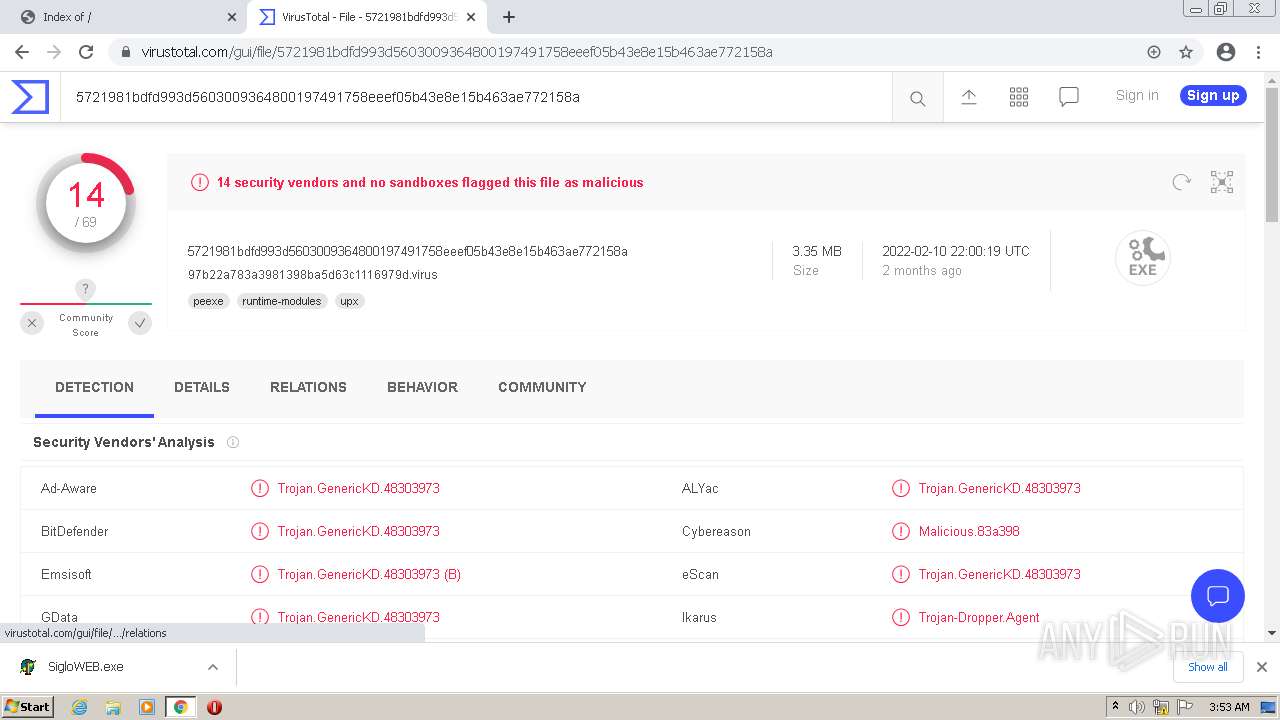The width and height of the screenshot is (1280, 720).
Task: Open the blue chat support bubble
Action: pyautogui.click(x=1217, y=596)
